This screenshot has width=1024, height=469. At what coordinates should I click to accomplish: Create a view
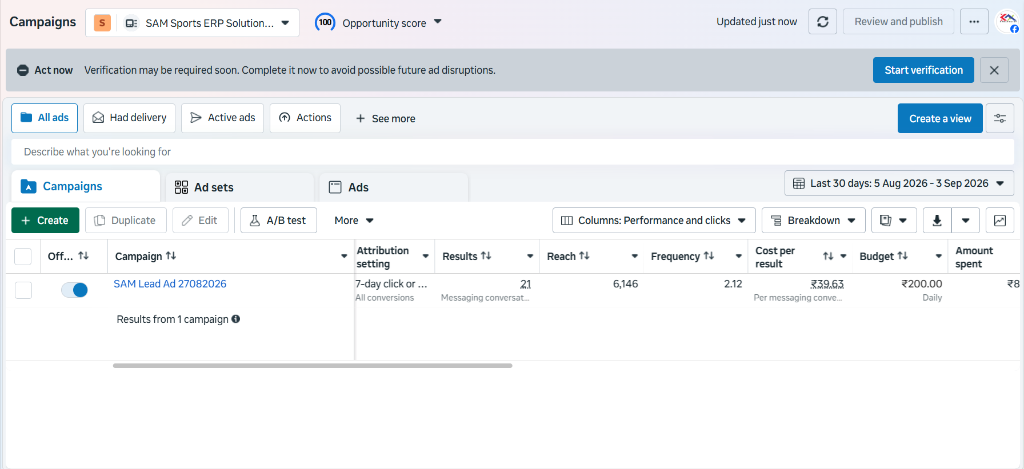(x=940, y=118)
